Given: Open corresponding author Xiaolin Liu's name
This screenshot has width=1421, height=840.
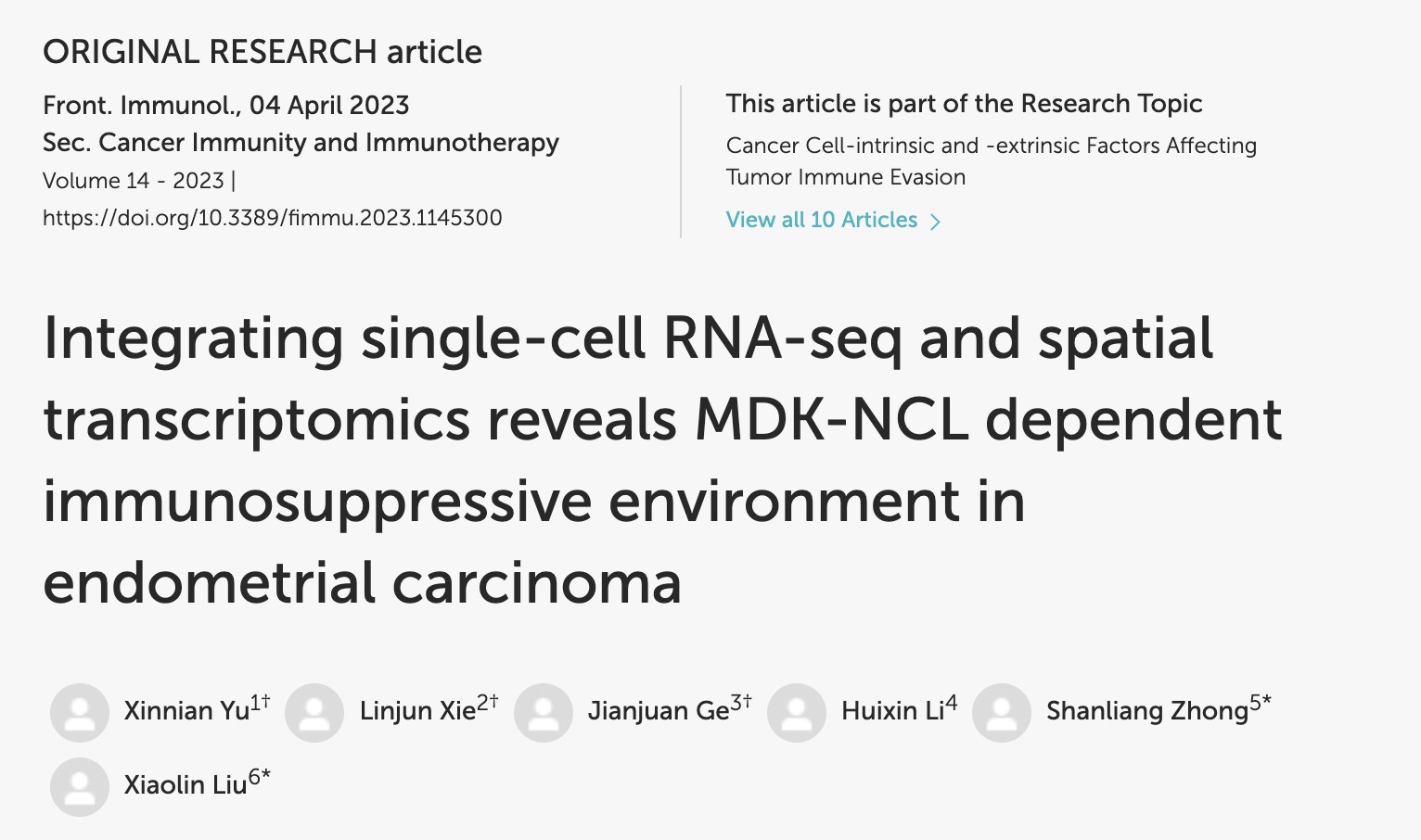Looking at the screenshot, I should (186, 784).
